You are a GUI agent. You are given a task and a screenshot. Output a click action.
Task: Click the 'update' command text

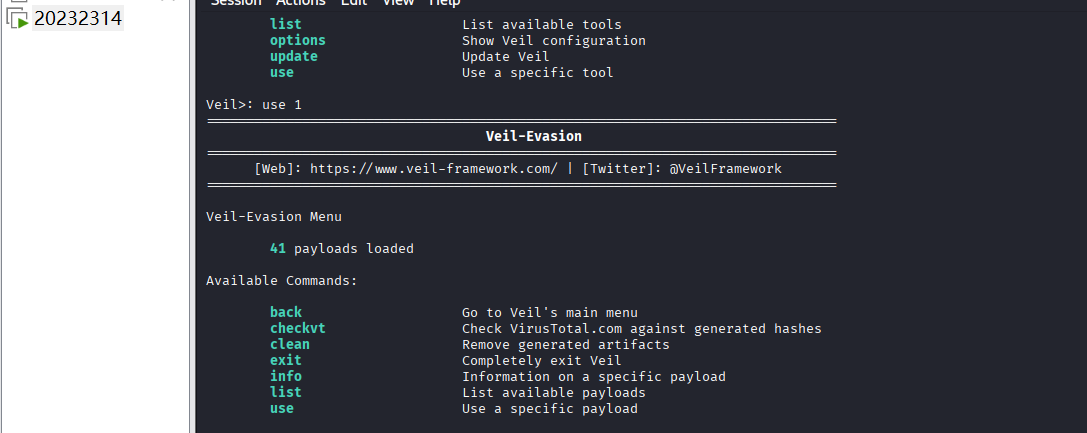tap(293, 56)
